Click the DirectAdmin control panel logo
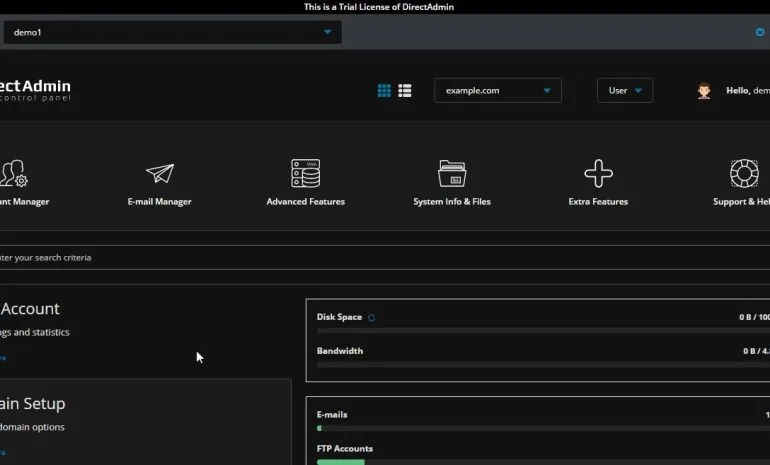The width and height of the screenshot is (770, 465). coord(35,90)
